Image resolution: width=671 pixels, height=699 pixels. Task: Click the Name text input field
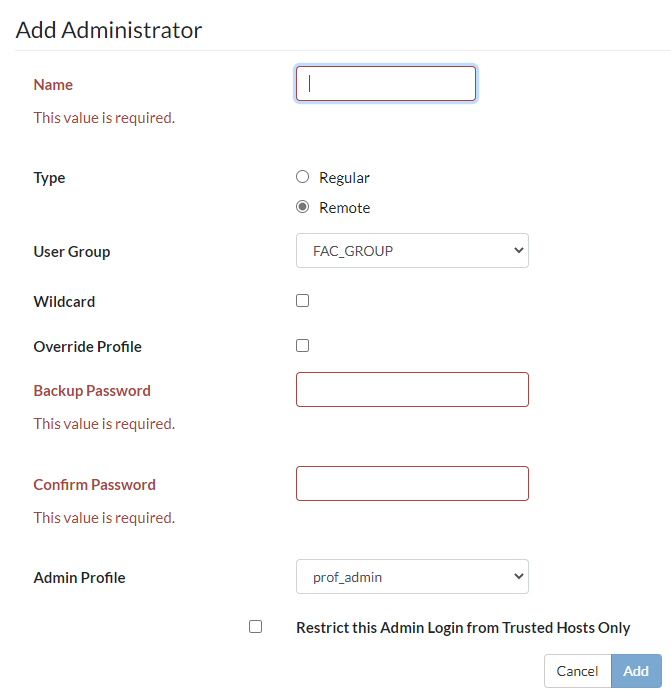coord(385,84)
